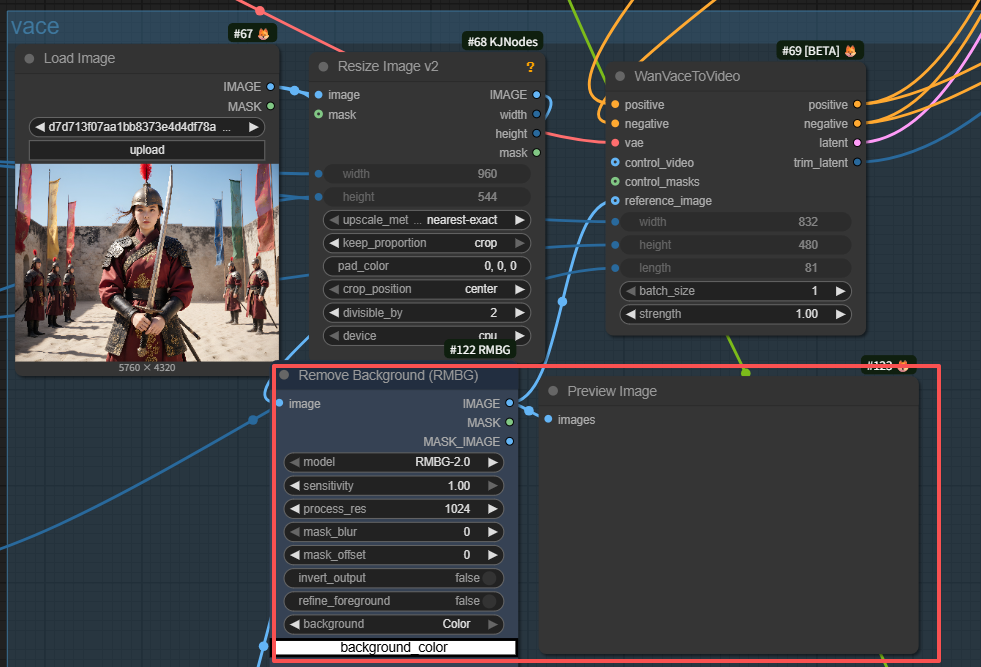981x667 pixels.
Task: Click the upload button in Load Image
Action: (146, 150)
